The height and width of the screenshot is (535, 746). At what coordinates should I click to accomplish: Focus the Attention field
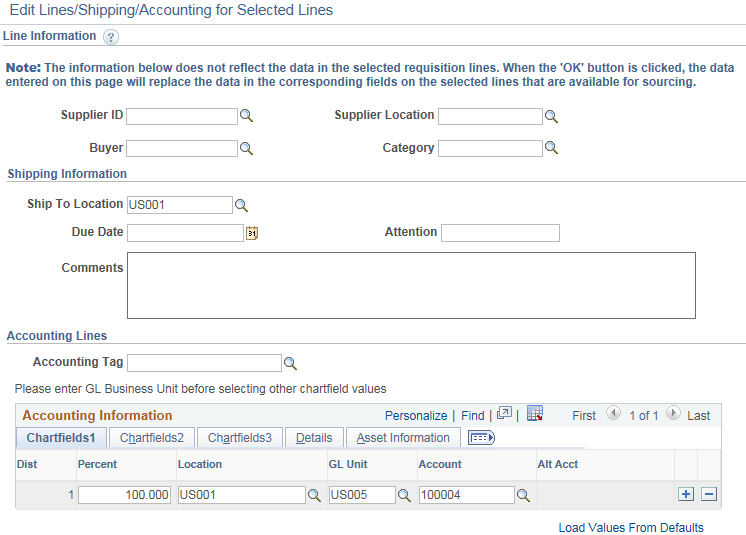click(x=501, y=233)
